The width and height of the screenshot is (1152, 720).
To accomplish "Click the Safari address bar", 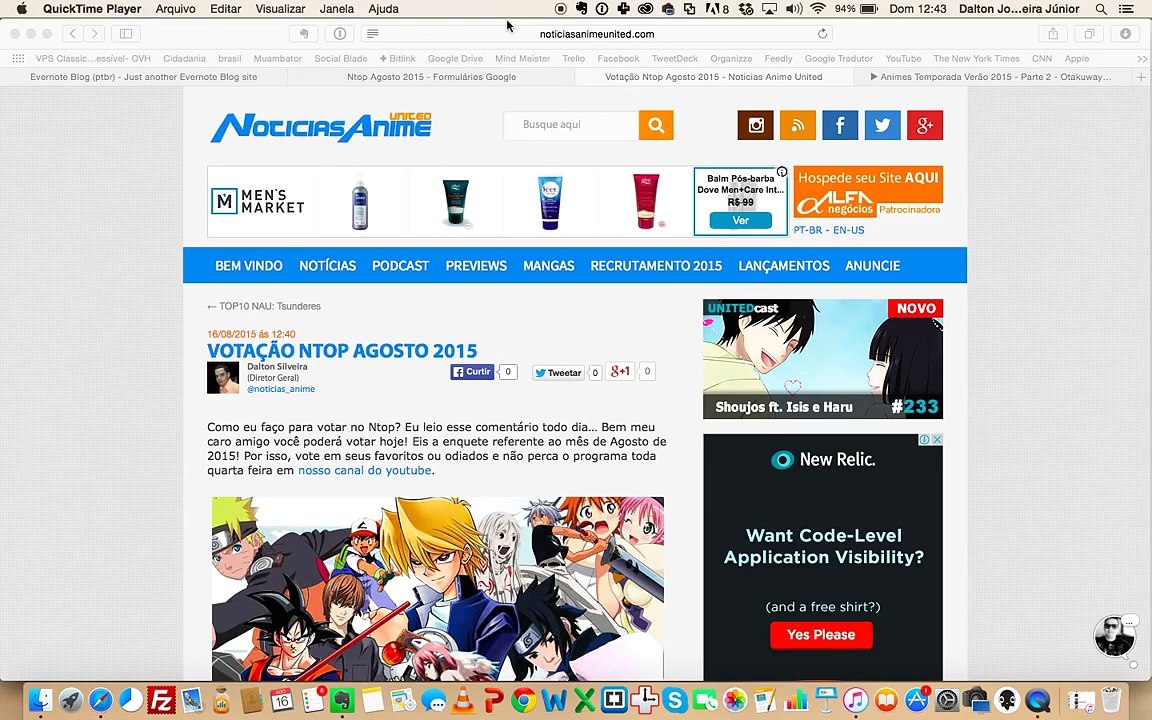I will pos(597,34).
